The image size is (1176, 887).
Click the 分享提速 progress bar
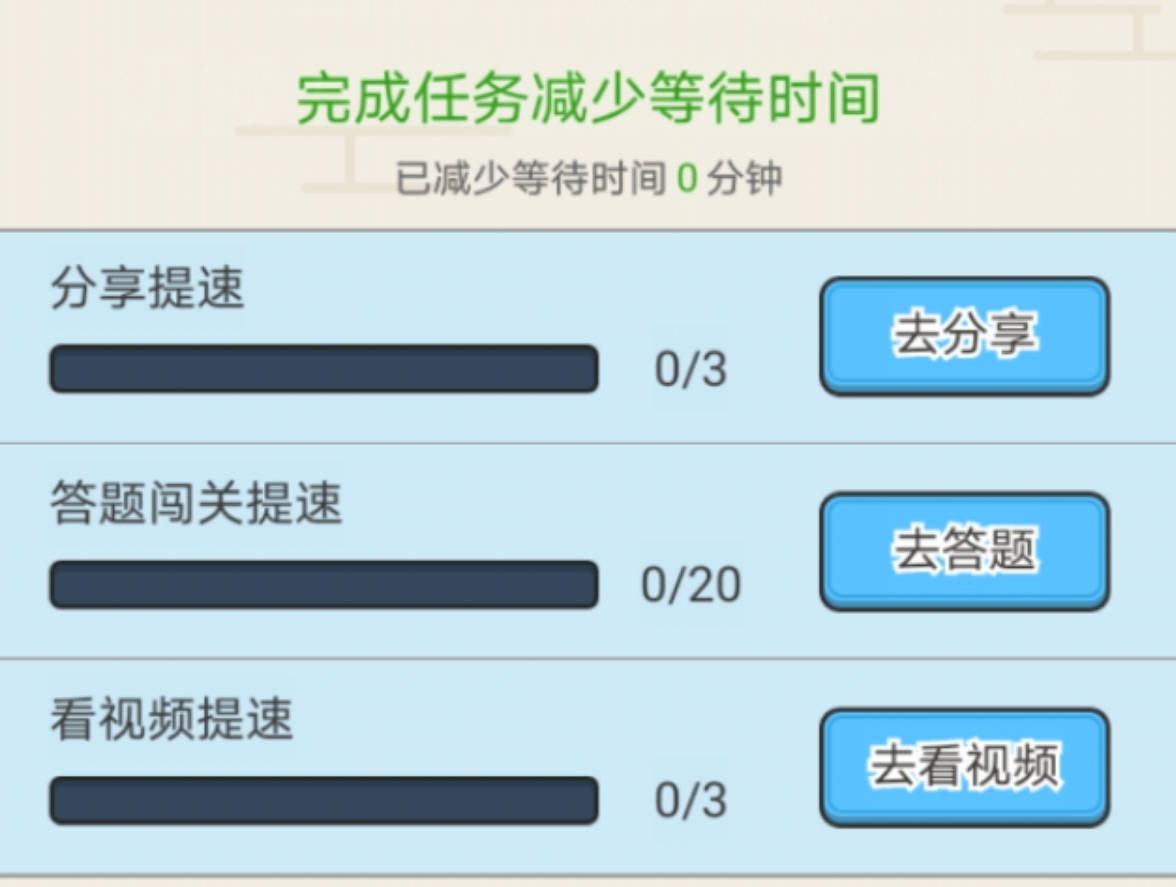coord(324,369)
